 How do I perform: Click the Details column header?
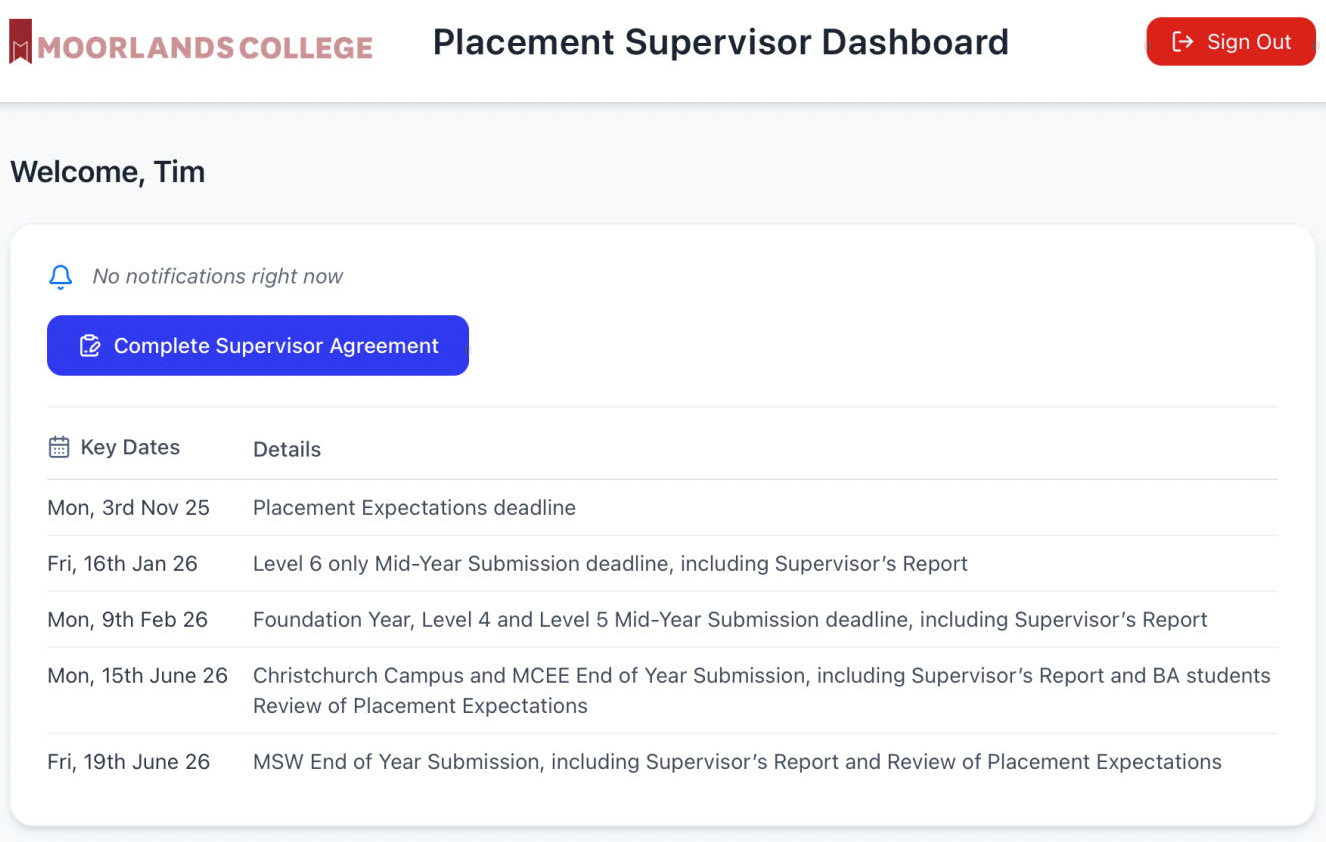click(287, 450)
